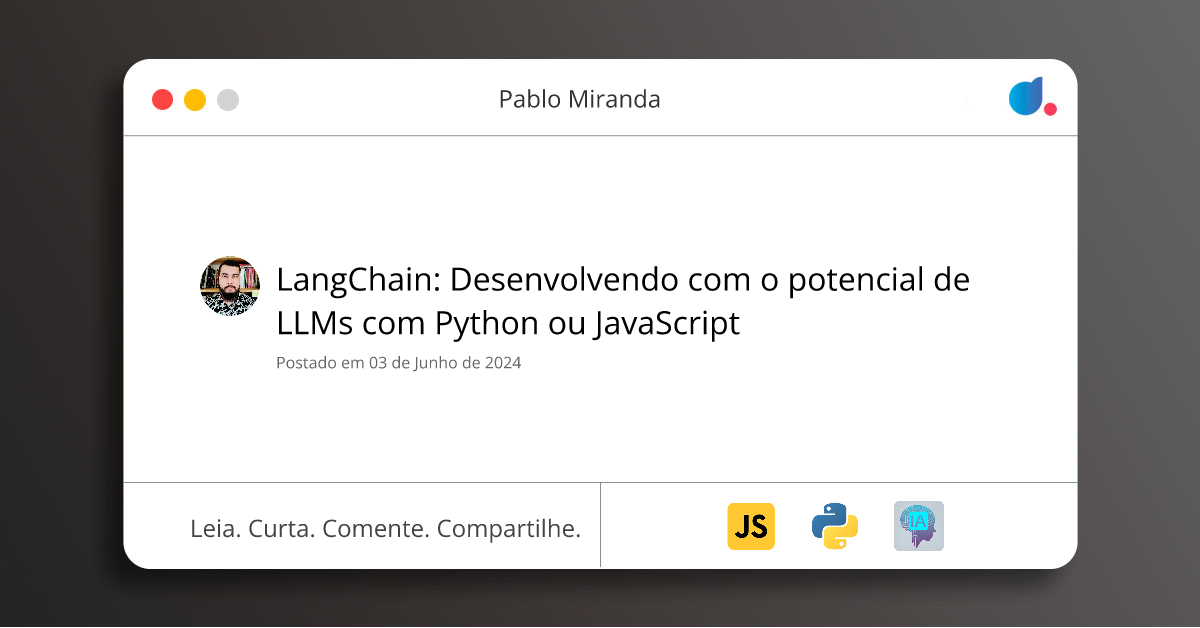Click the word LLMs in the headline
The image size is (1200, 628).
(315, 324)
